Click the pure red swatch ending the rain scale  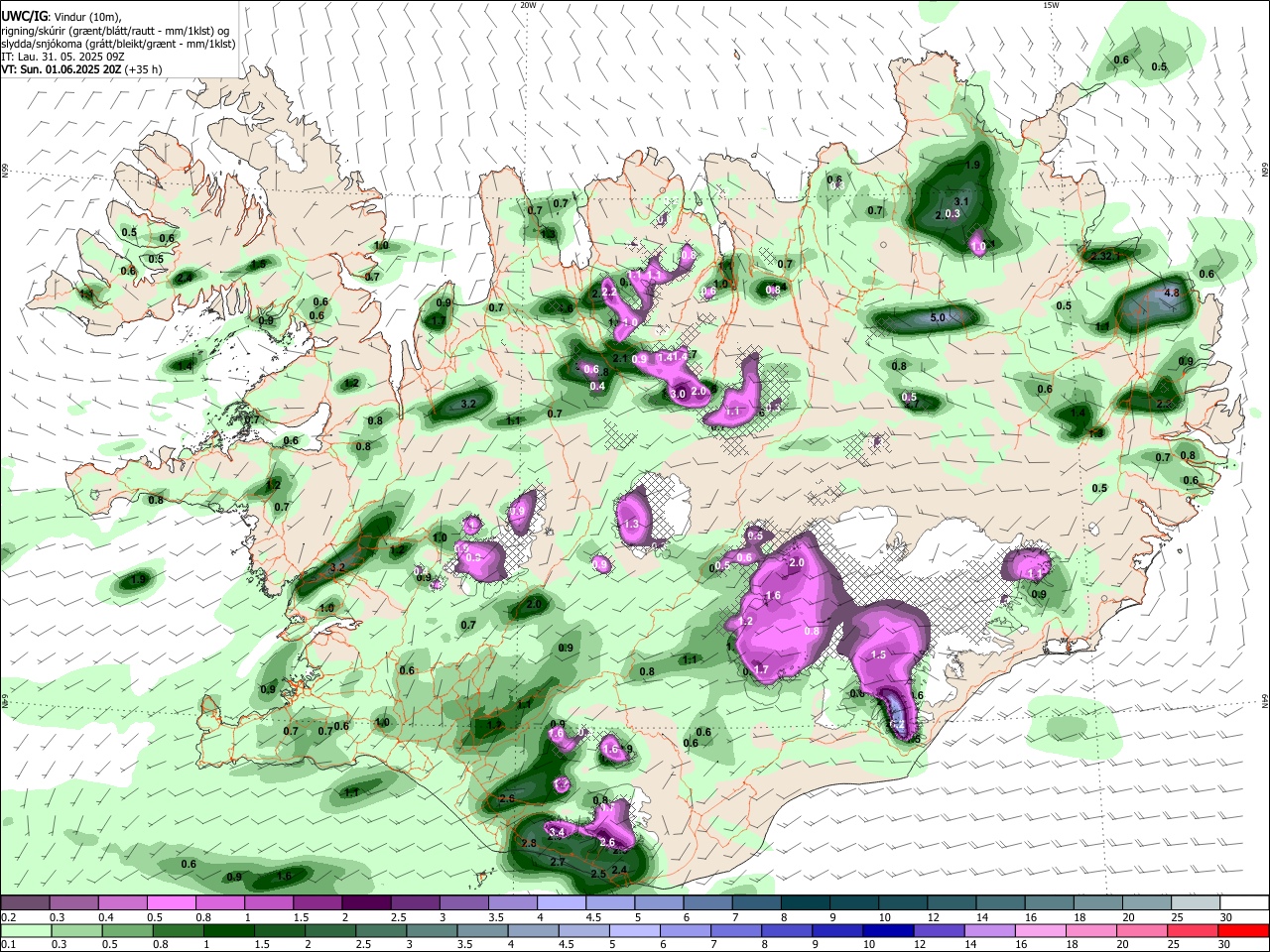pyautogui.click(x=1243, y=930)
